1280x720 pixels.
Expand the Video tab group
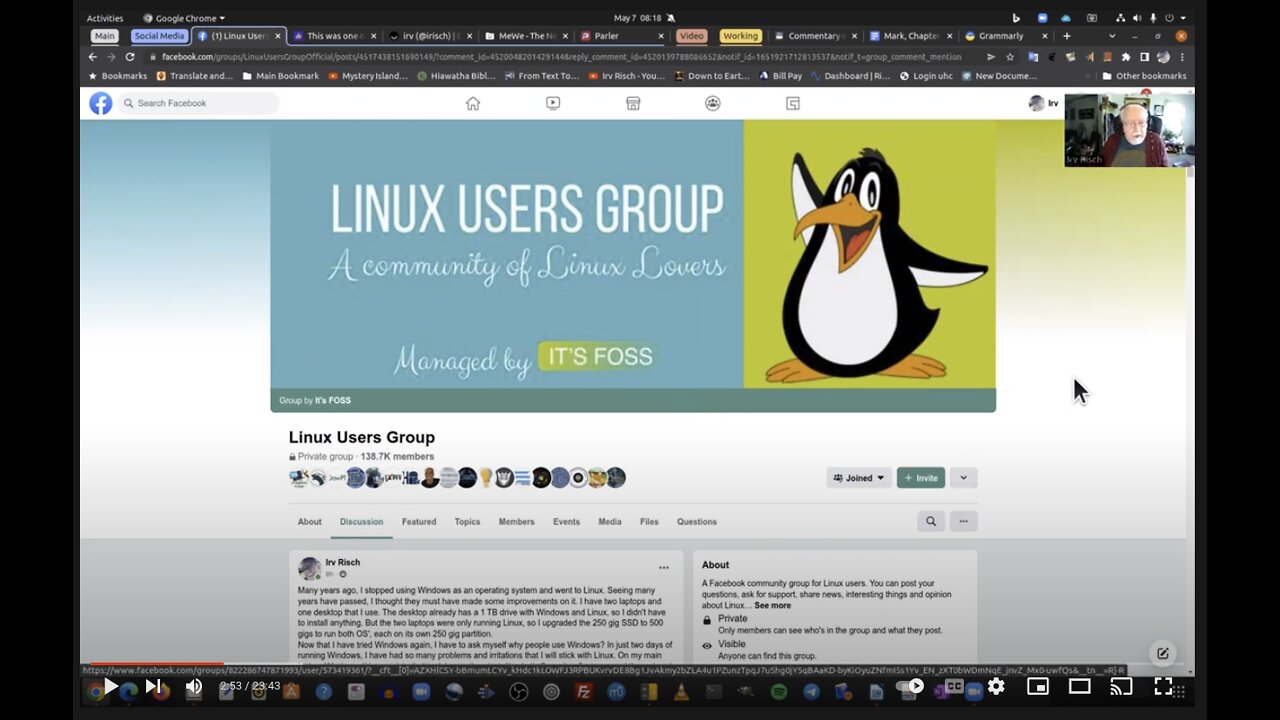691,36
